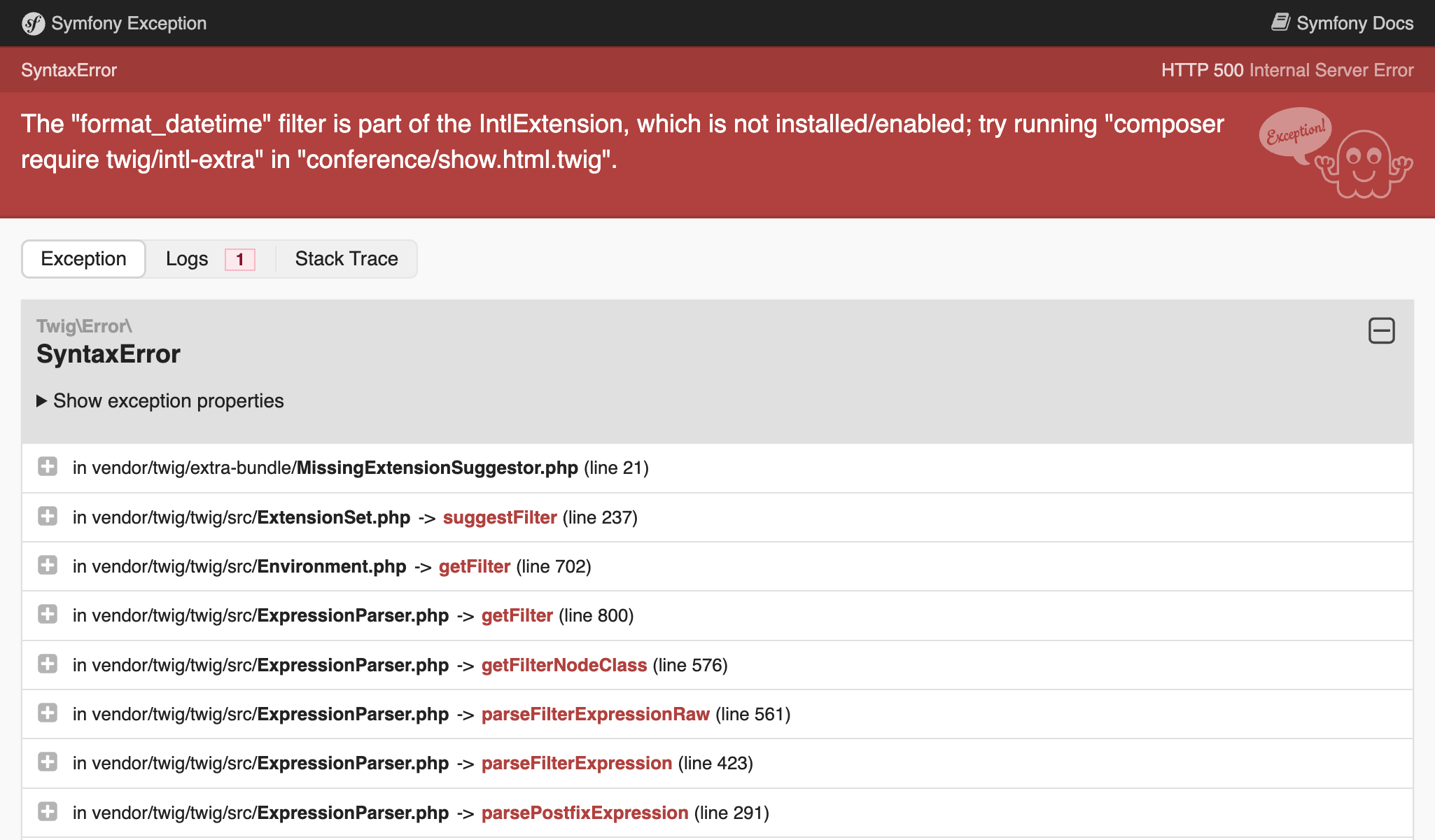Click the parseFilterExpression link
This screenshot has width=1435, height=840.
point(576,763)
